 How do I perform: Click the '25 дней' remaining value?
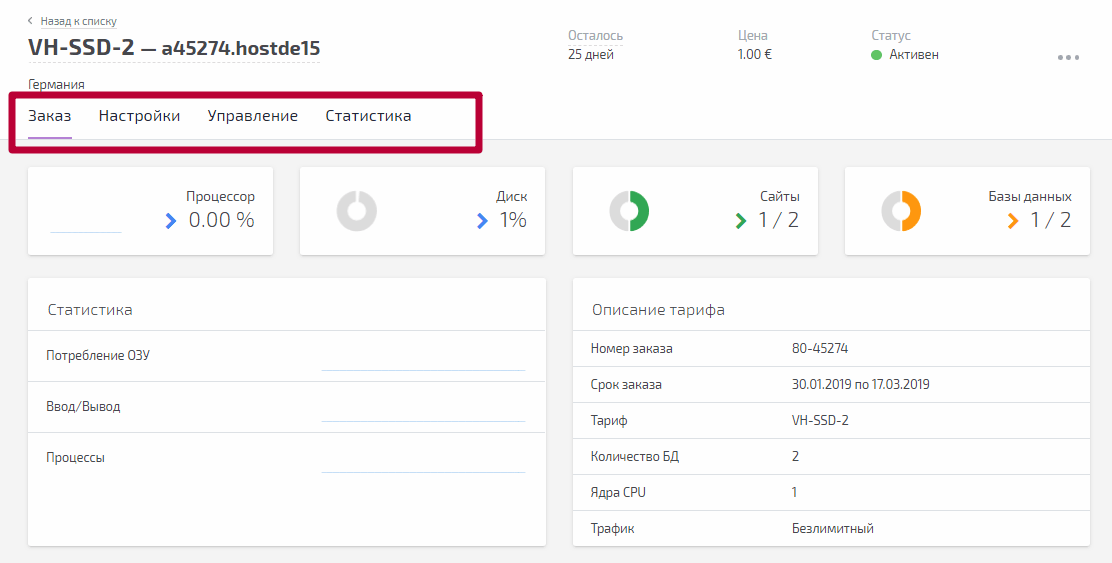point(591,55)
